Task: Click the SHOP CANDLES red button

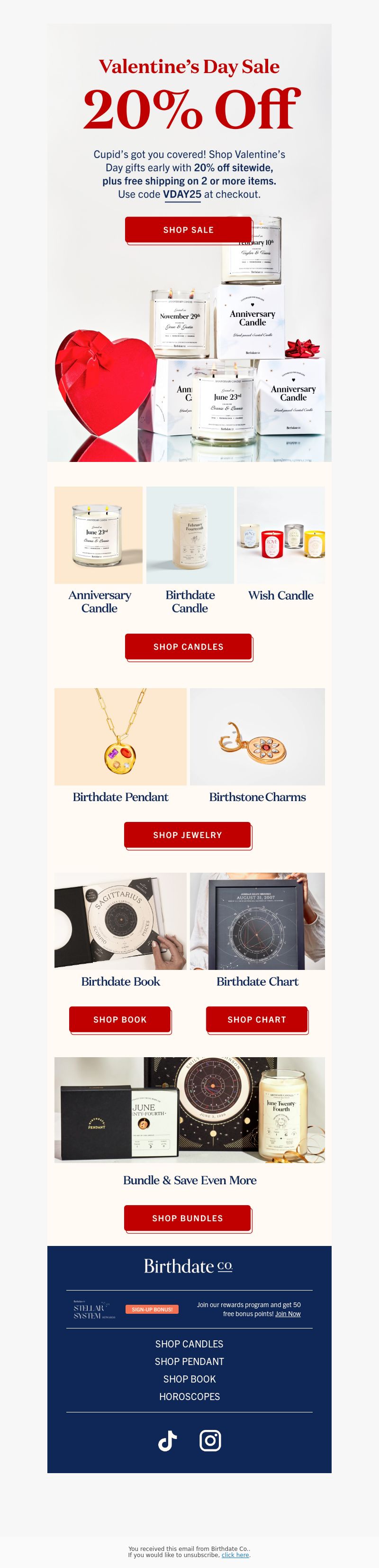Action: (x=189, y=646)
